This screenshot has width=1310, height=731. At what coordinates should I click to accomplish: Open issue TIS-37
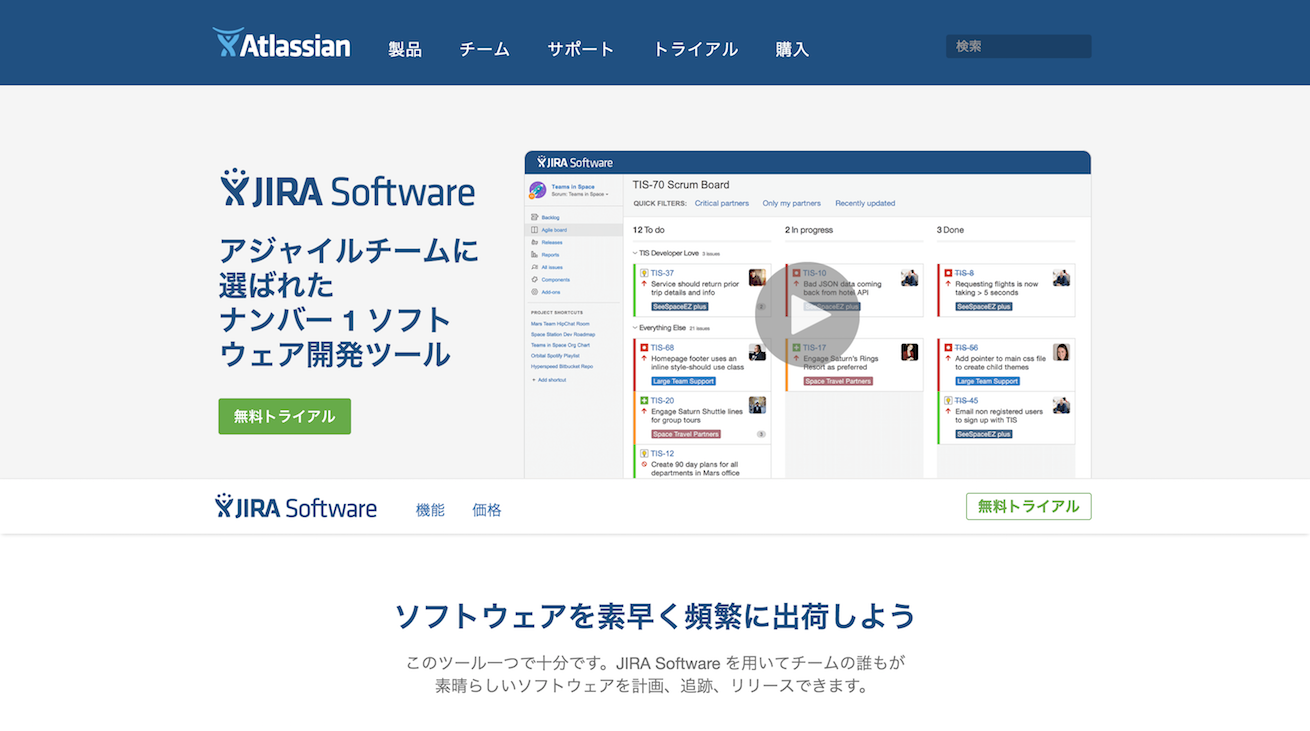pos(662,273)
